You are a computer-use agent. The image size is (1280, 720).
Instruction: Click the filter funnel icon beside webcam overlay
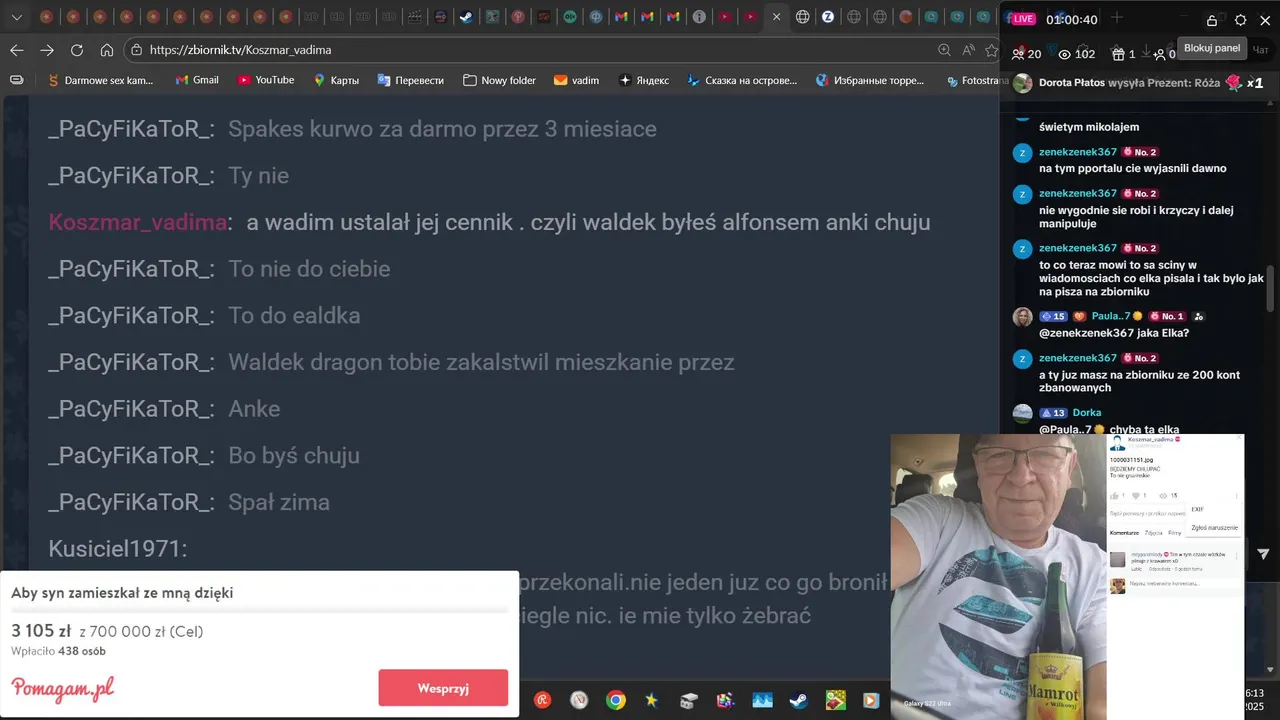[x=1262, y=554]
